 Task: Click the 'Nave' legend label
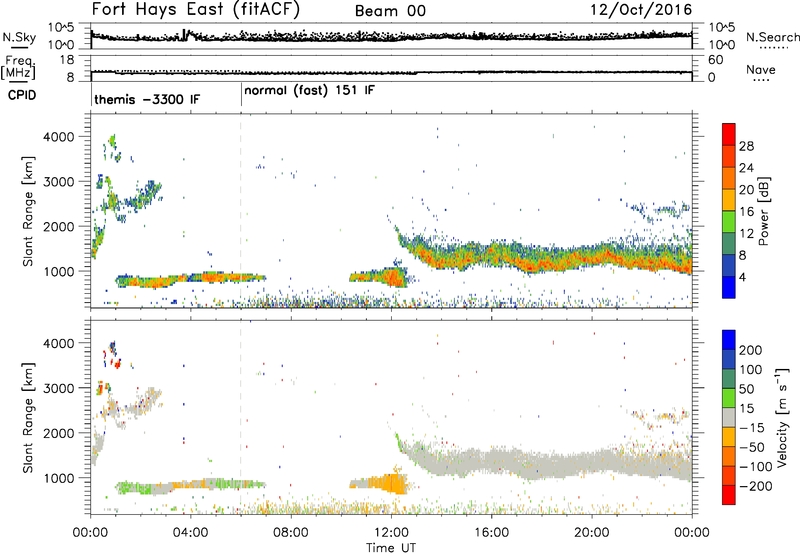point(761,69)
